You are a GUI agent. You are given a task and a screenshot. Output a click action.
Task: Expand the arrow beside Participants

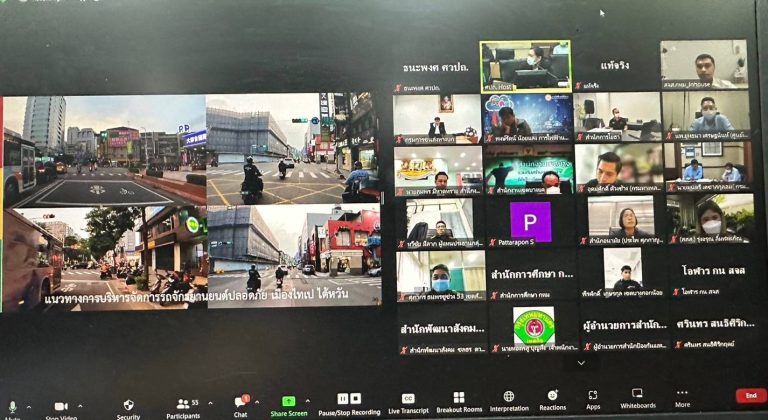[x=211, y=403]
